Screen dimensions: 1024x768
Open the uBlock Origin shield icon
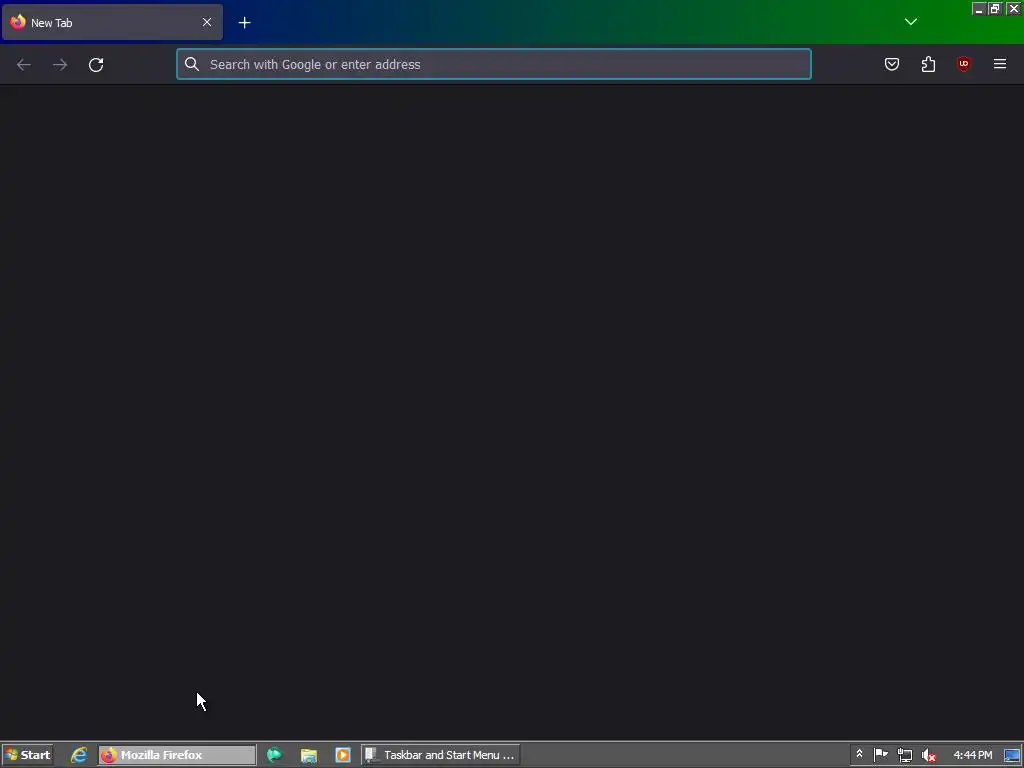point(963,64)
